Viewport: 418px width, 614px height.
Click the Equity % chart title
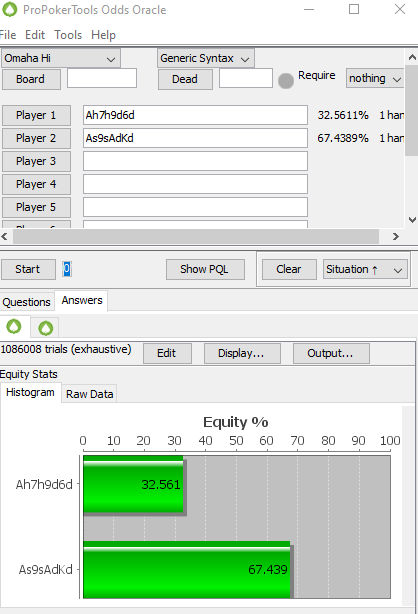(x=235, y=422)
